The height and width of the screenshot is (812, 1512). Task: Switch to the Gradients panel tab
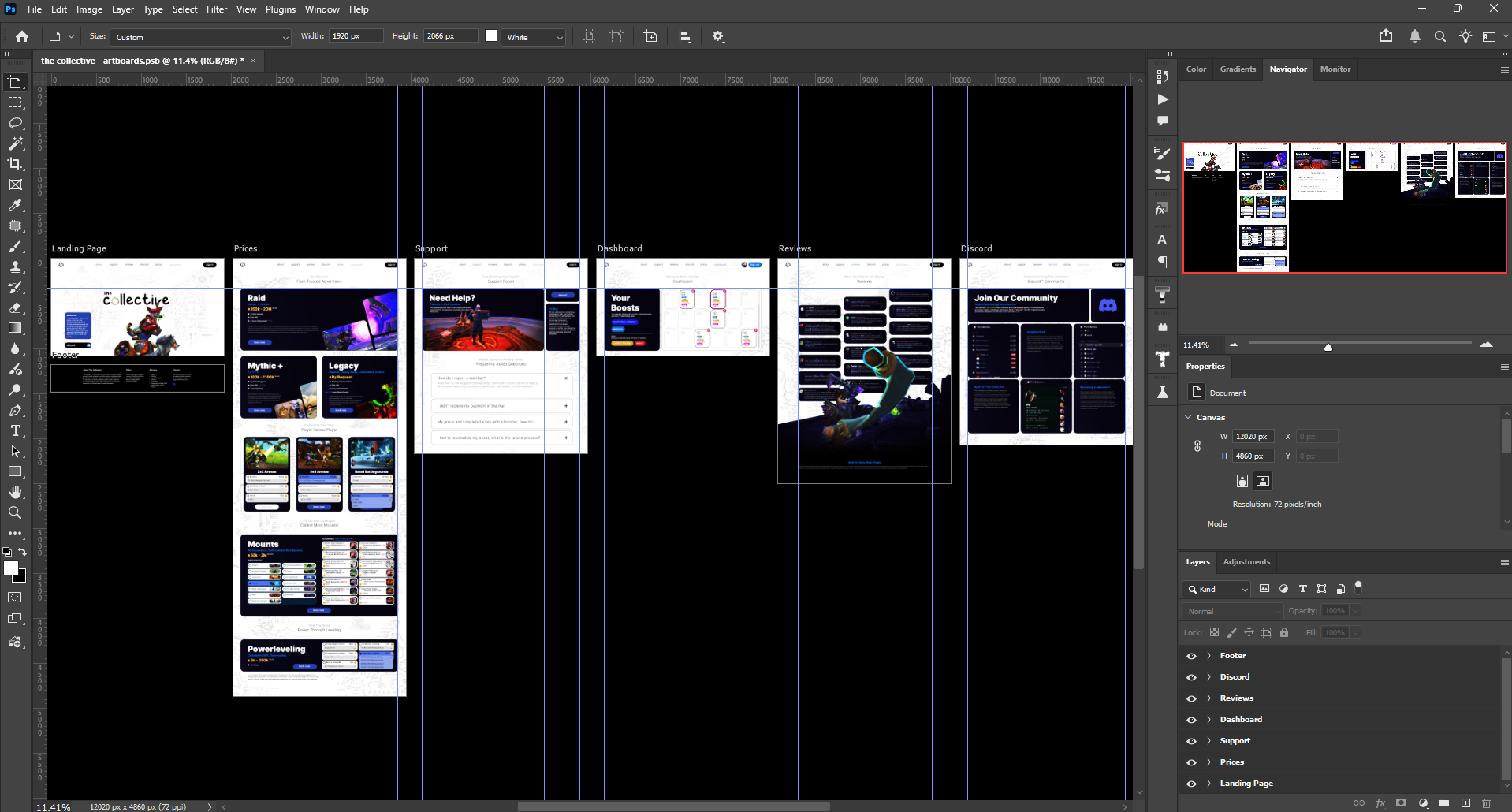pos(1238,69)
